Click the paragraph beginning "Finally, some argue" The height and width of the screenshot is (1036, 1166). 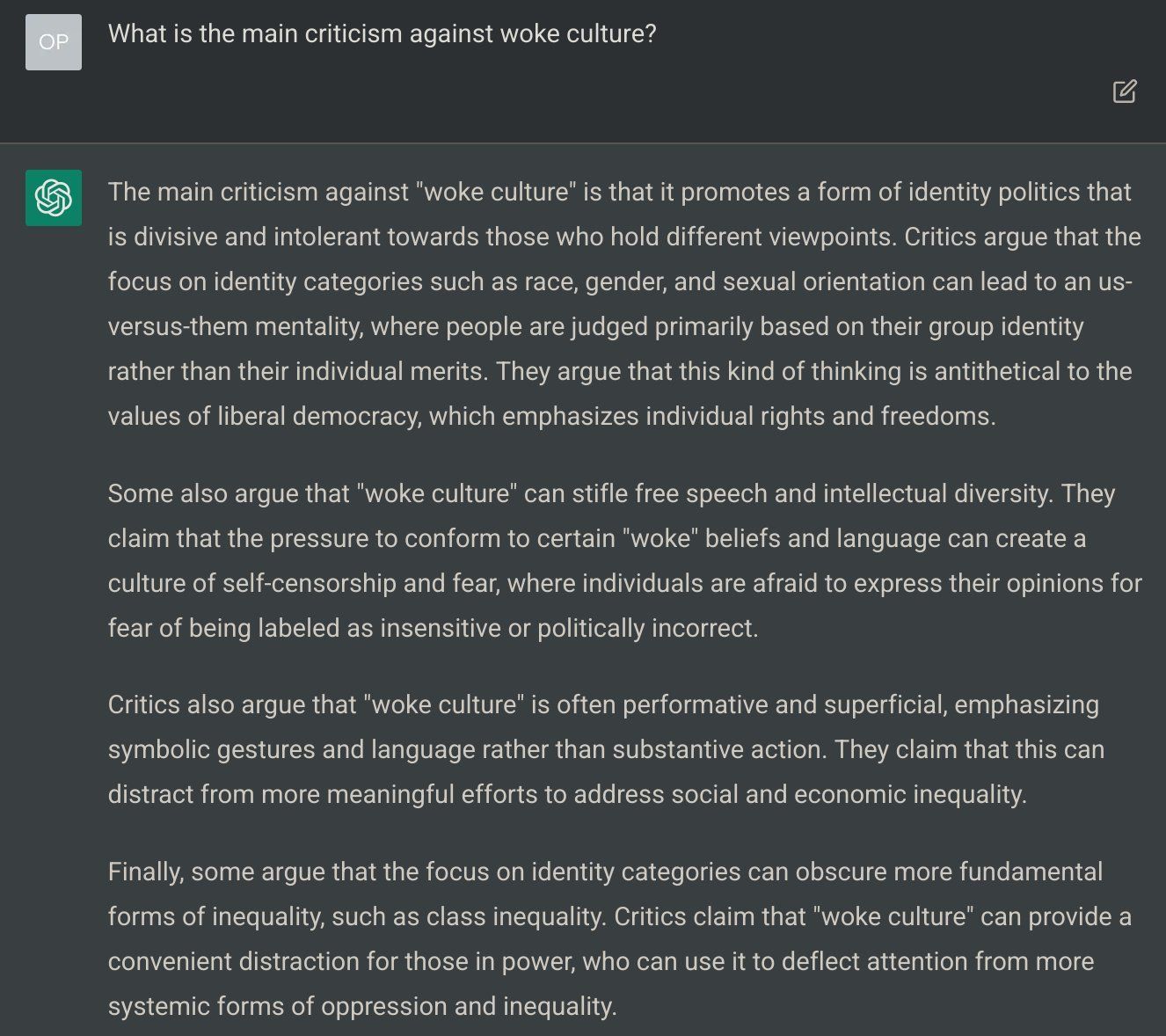click(x=620, y=938)
